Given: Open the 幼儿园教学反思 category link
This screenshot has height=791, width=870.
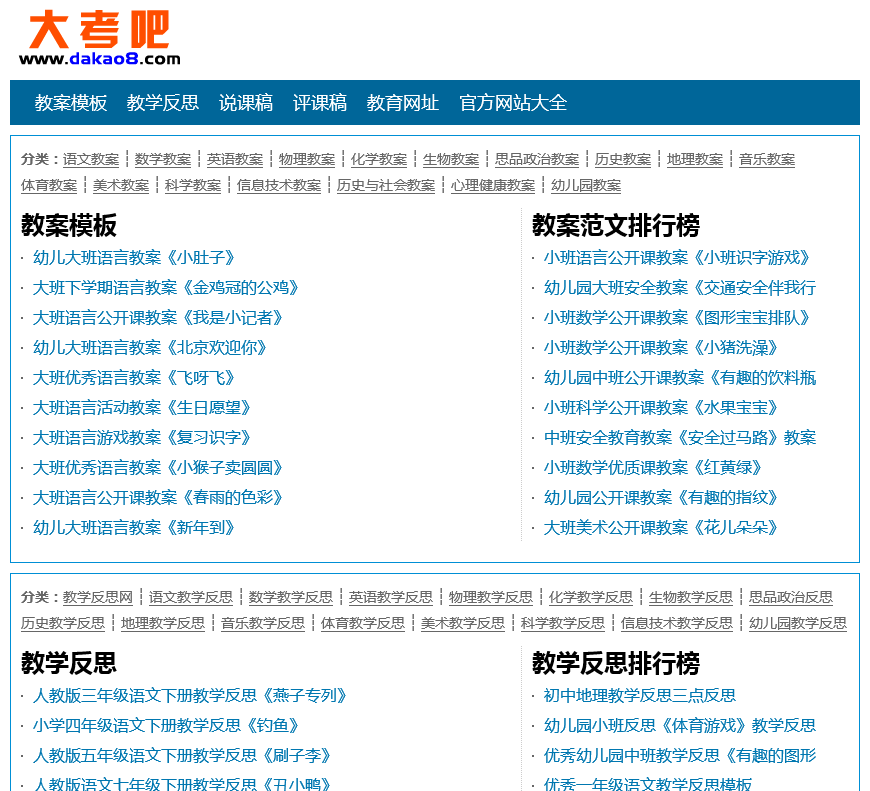Looking at the screenshot, I should [798, 623].
